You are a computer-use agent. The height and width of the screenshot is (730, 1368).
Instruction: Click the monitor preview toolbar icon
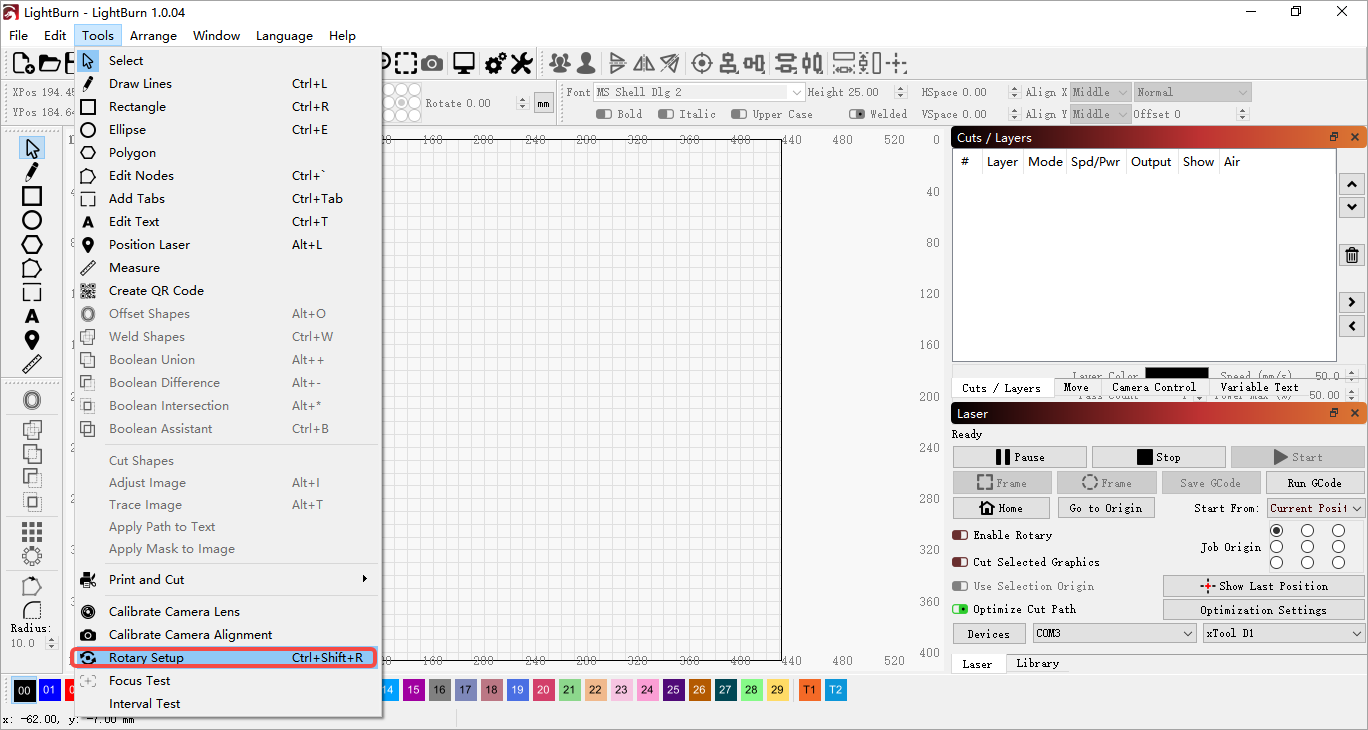[463, 63]
